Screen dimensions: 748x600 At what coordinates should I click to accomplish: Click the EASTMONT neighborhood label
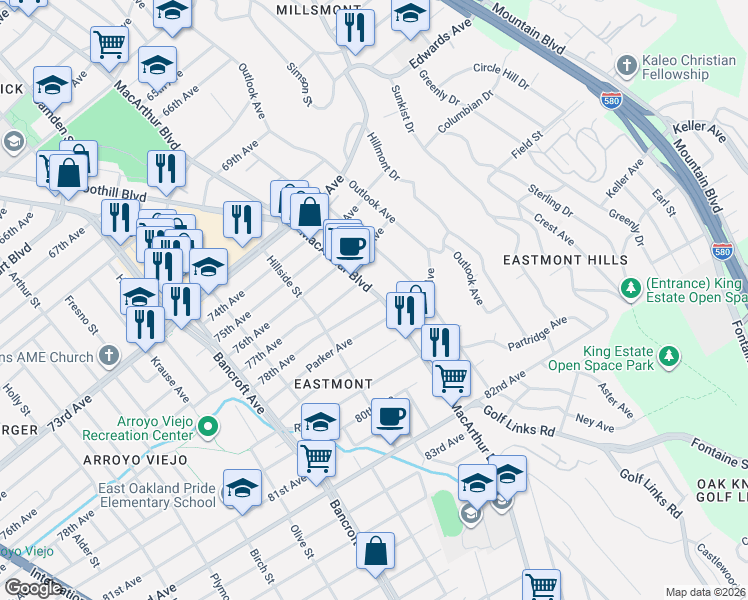333,384
